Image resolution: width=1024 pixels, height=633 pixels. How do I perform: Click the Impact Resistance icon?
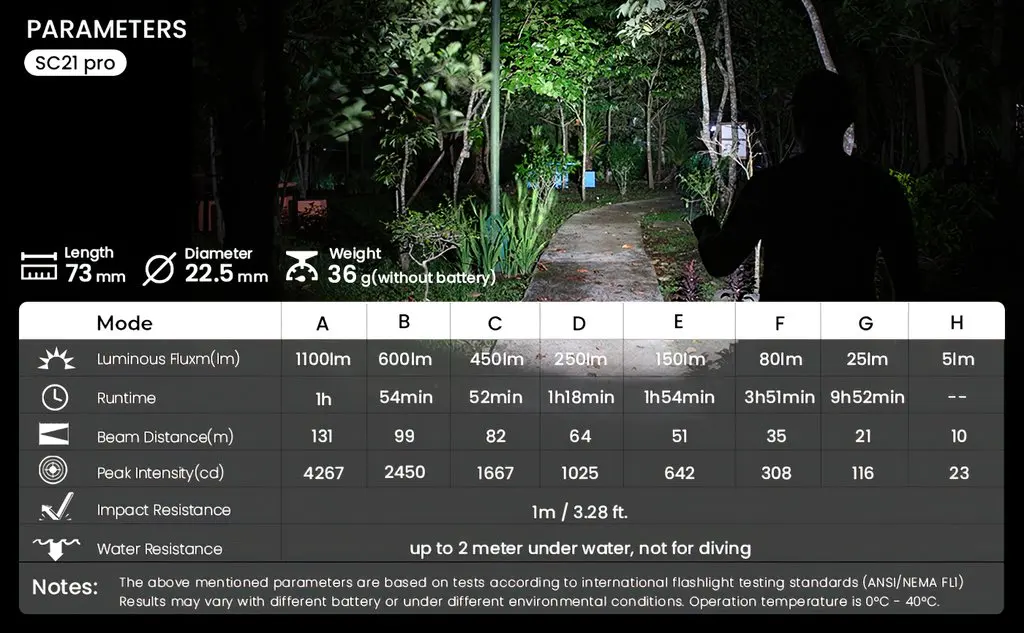pos(56,507)
